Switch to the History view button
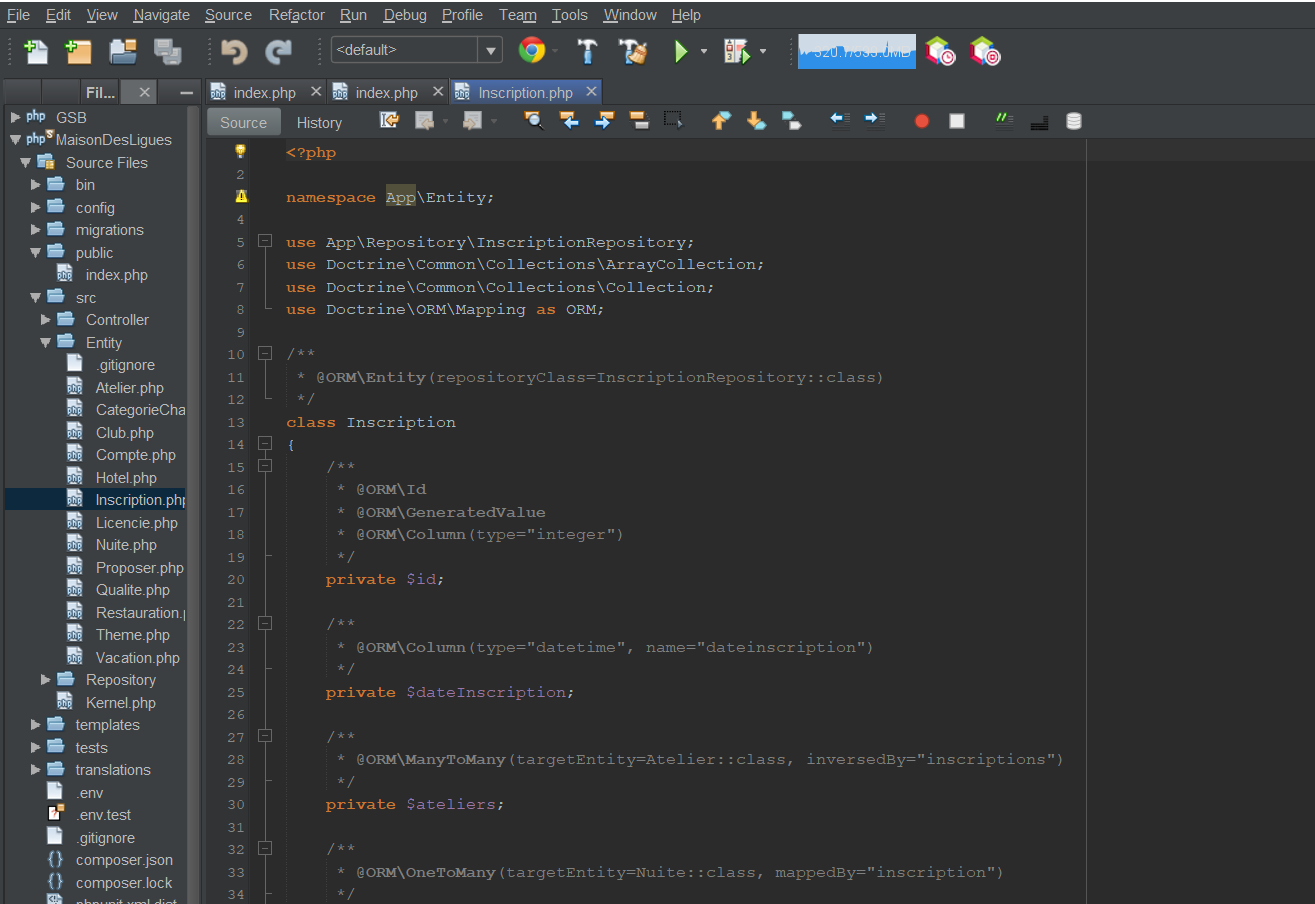 [319, 122]
